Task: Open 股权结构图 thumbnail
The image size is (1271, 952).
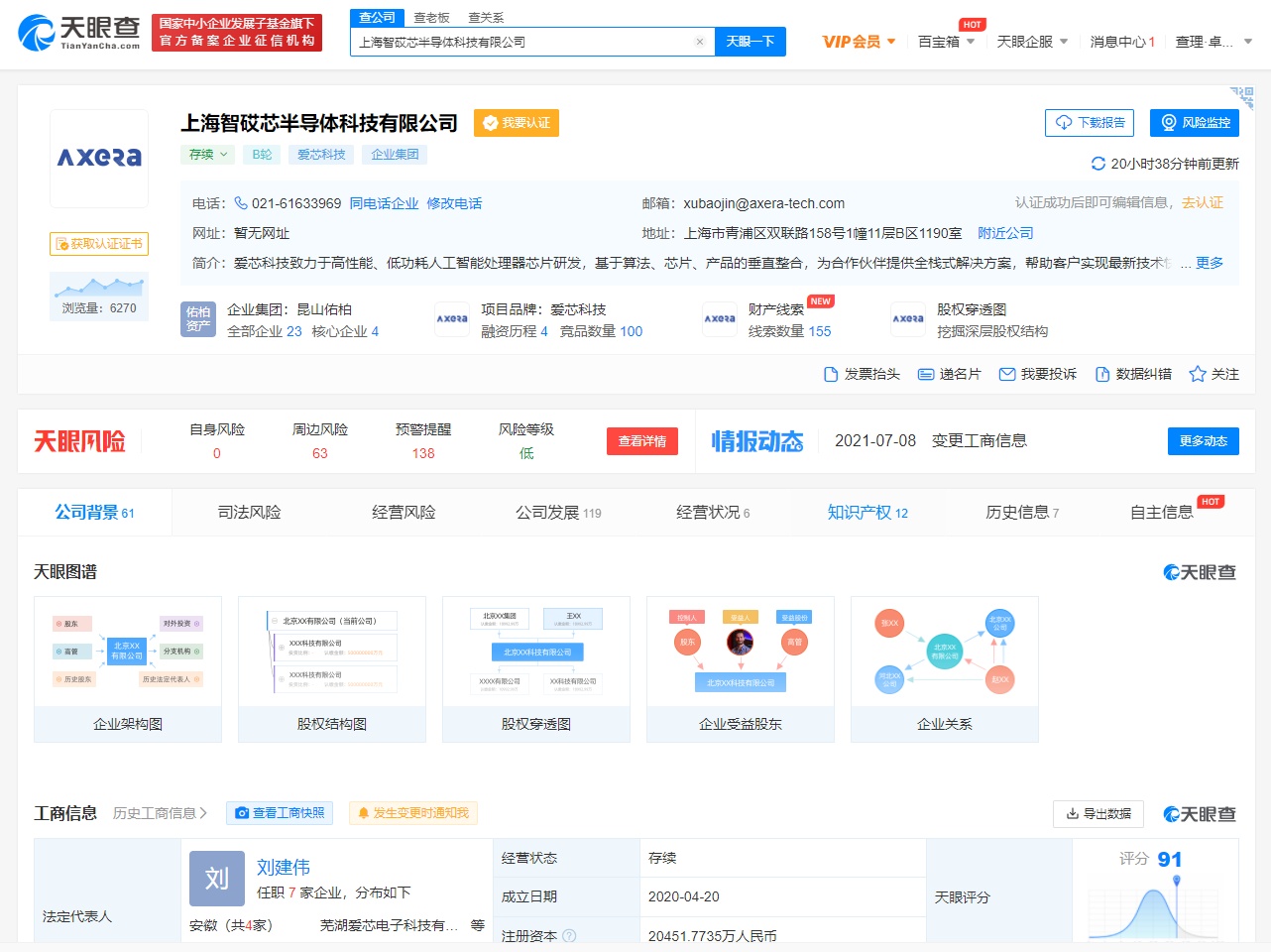Action: [332, 669]
